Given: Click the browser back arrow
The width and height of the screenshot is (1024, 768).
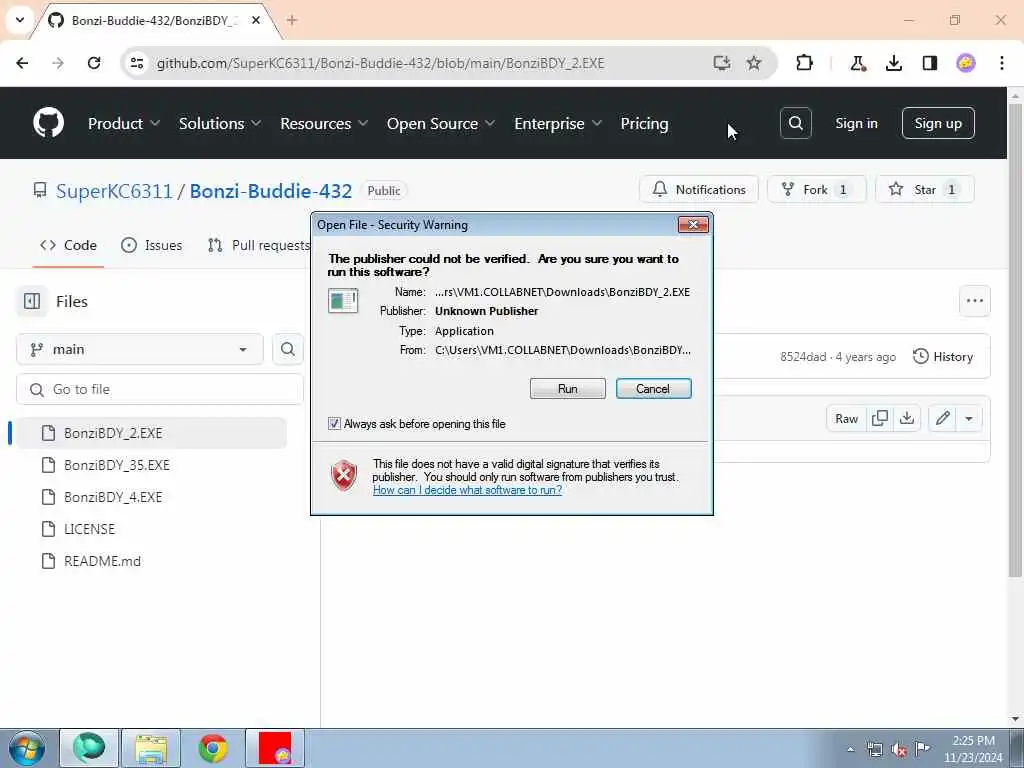Looking at the screenshot, I should (22, 63).
